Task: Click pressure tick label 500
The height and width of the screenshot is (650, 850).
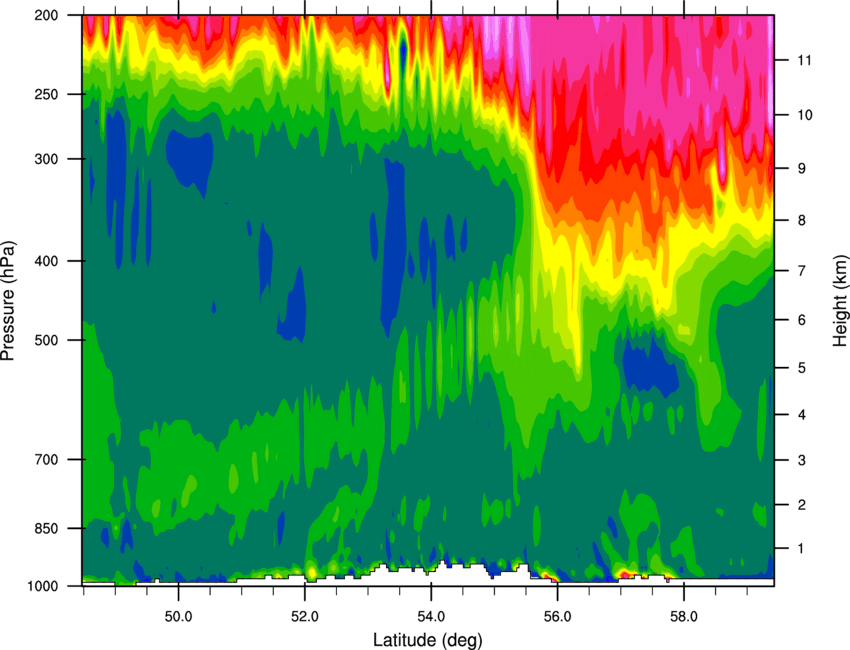Action: click(47, 340)
